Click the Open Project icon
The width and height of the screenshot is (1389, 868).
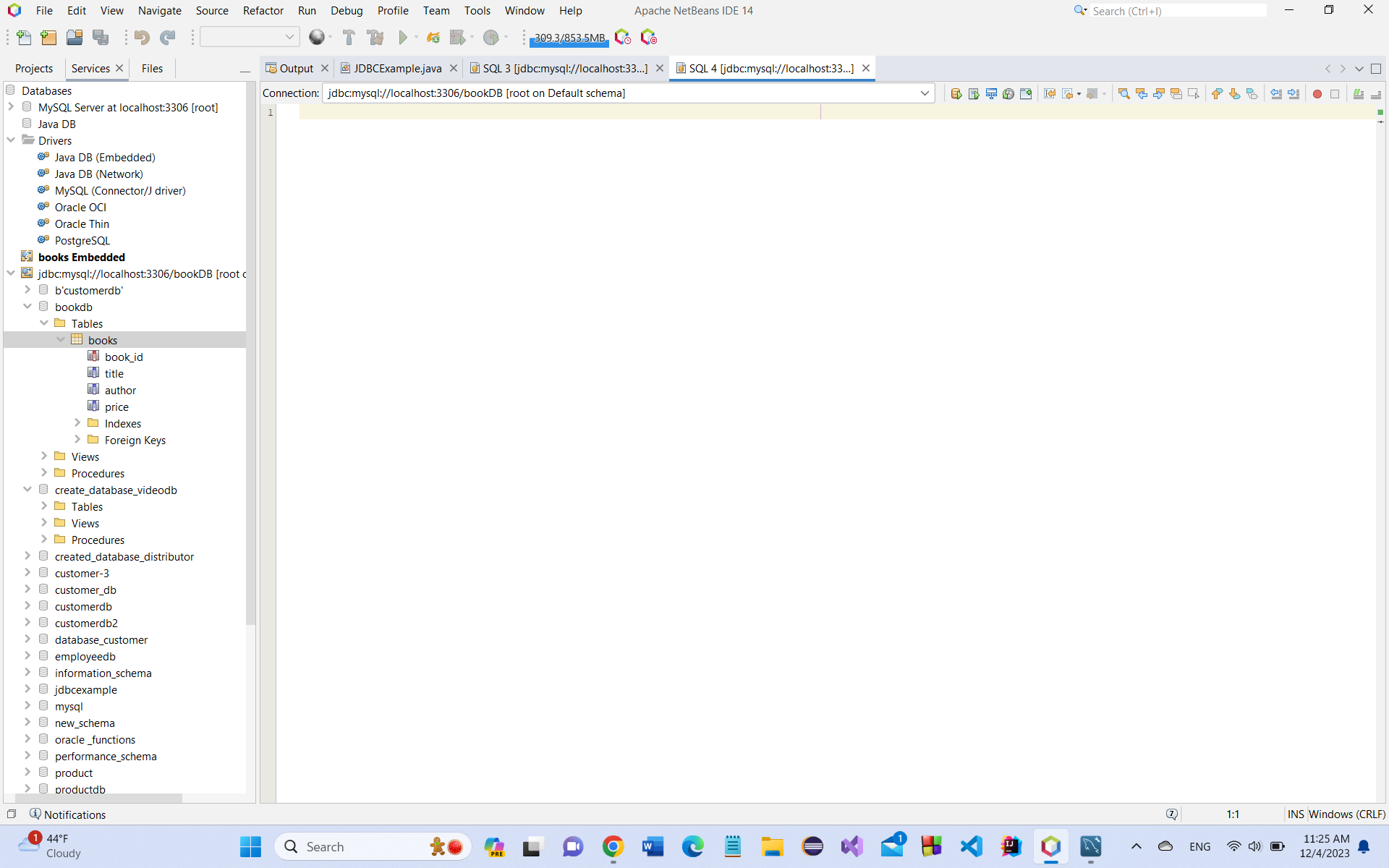click(75, 38)
